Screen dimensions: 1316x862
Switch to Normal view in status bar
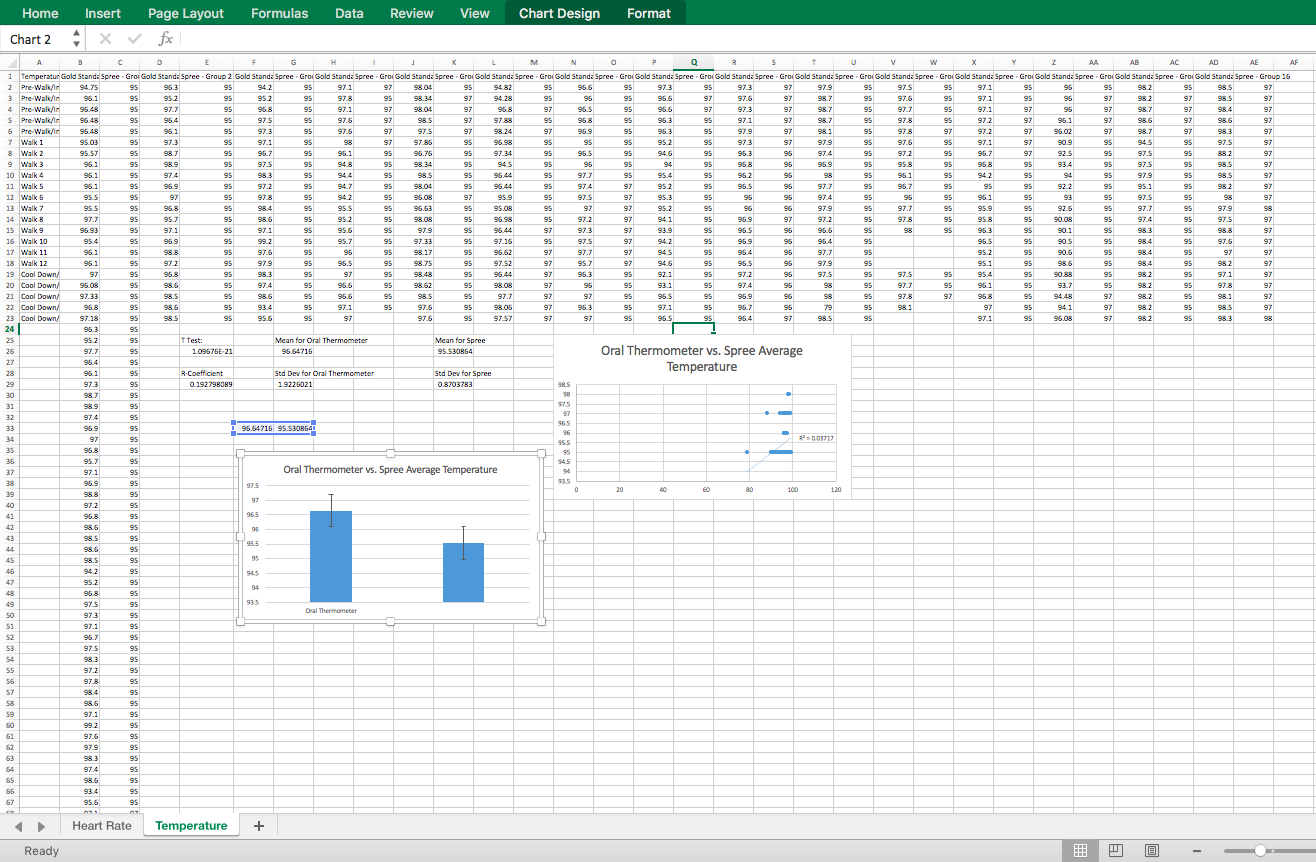coord(1080,850)
